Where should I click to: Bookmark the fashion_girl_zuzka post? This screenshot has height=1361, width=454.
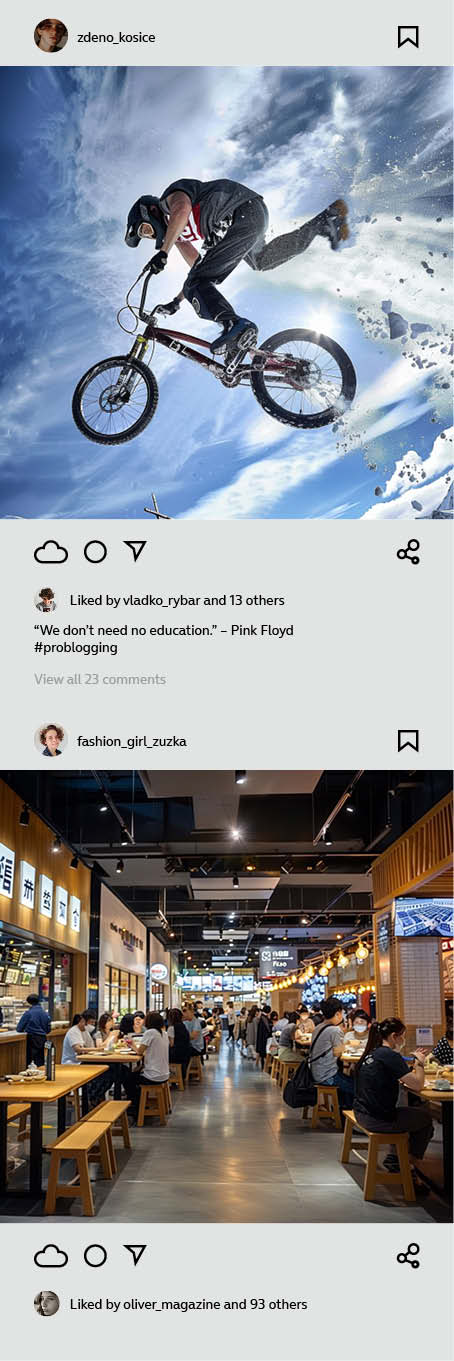[408, 741]
